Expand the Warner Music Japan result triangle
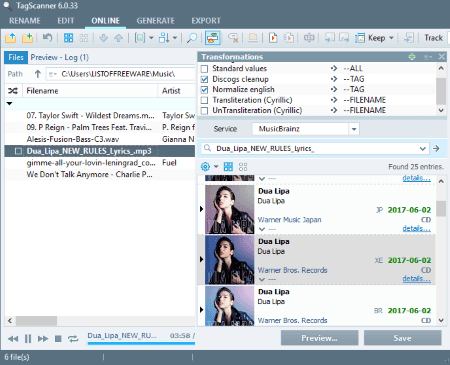 click(201, 209)
